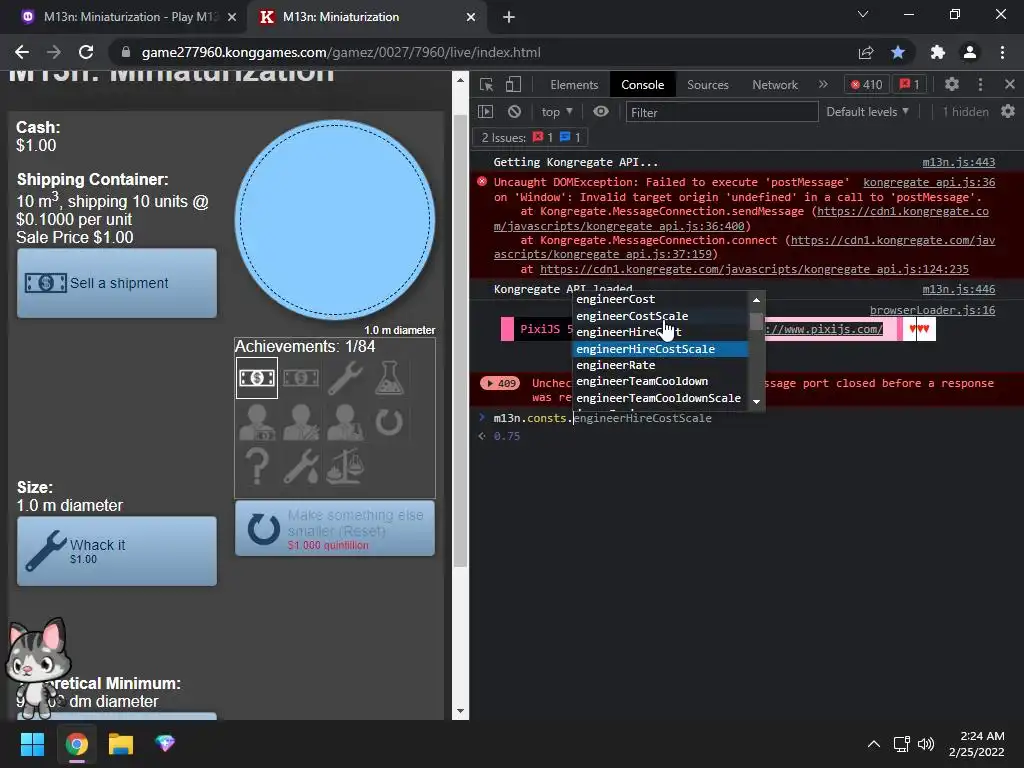Open the Default levels dropdown

coord(867,112)
